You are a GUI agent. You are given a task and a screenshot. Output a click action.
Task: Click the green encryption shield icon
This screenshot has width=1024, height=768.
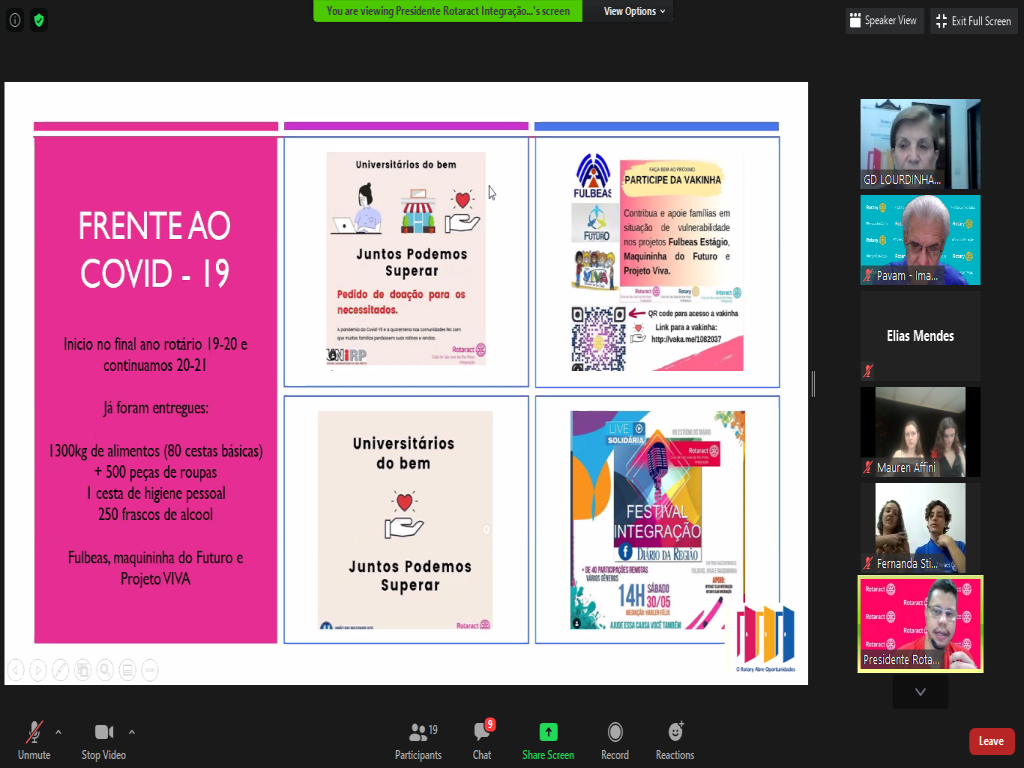point(39,20)
